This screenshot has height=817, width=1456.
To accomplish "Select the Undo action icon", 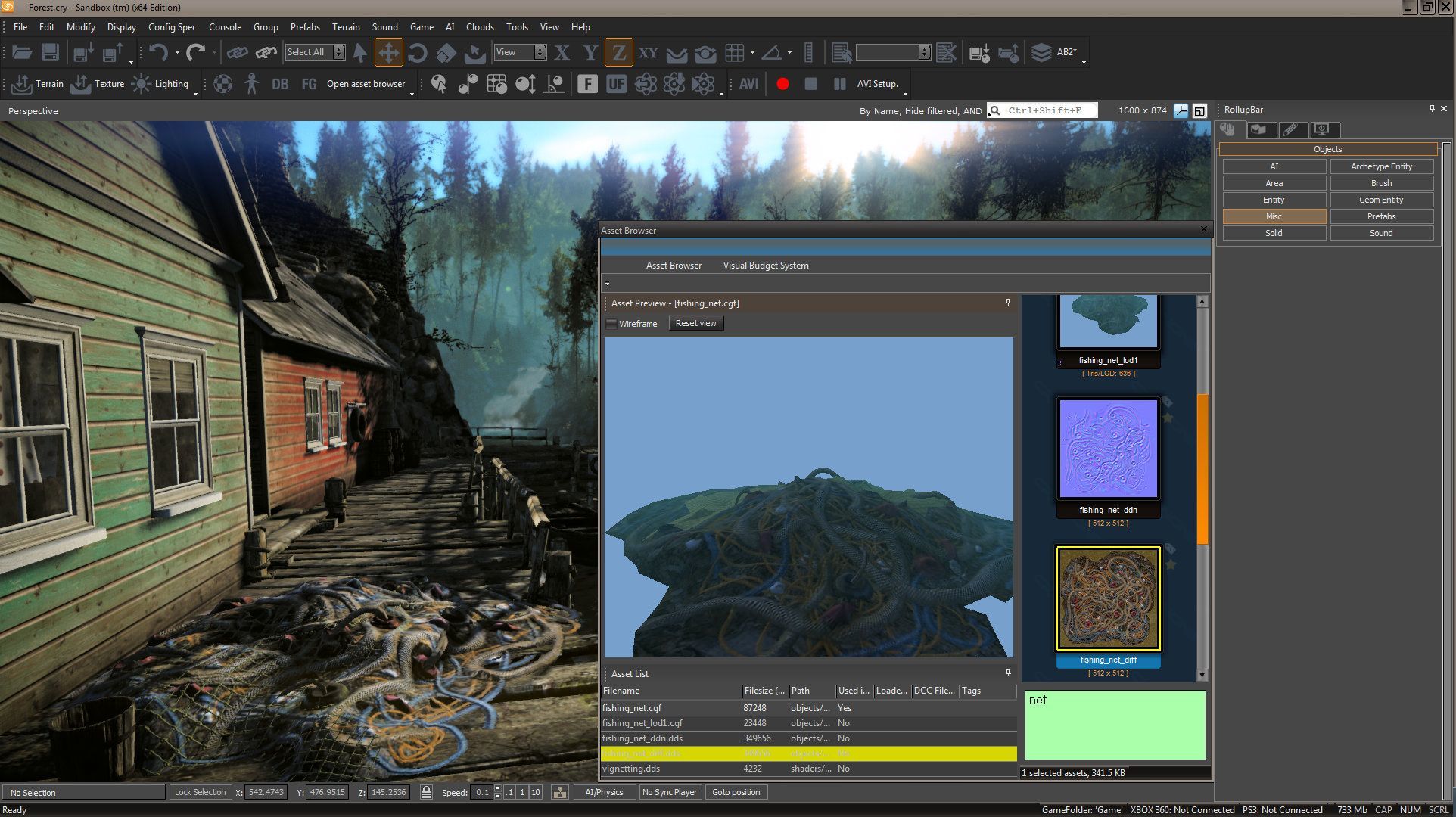I will [157, 52].
